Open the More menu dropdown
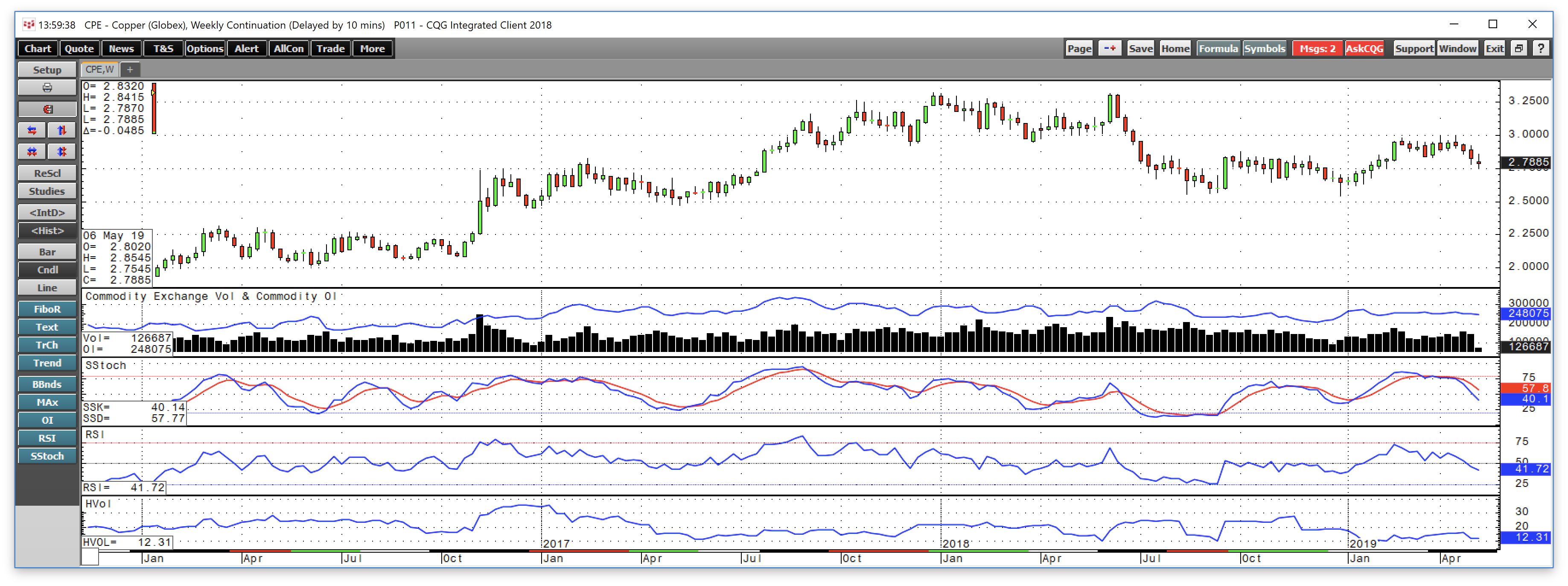The height and width of the screenshot is (586, 1568). click(372, 48)
